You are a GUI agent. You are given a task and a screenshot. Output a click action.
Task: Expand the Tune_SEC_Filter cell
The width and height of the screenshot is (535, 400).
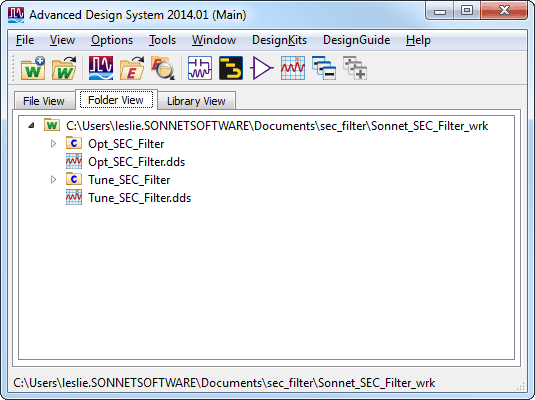(54, 180)
